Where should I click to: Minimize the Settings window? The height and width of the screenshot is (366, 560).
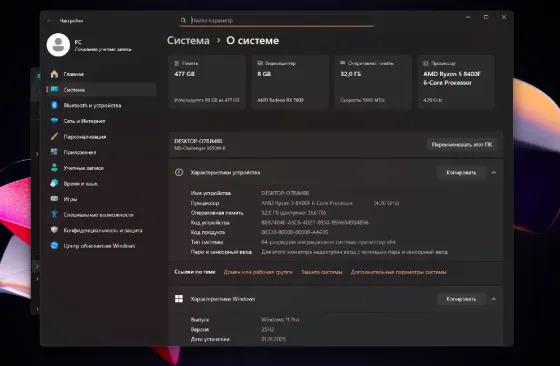pos(468,17)
